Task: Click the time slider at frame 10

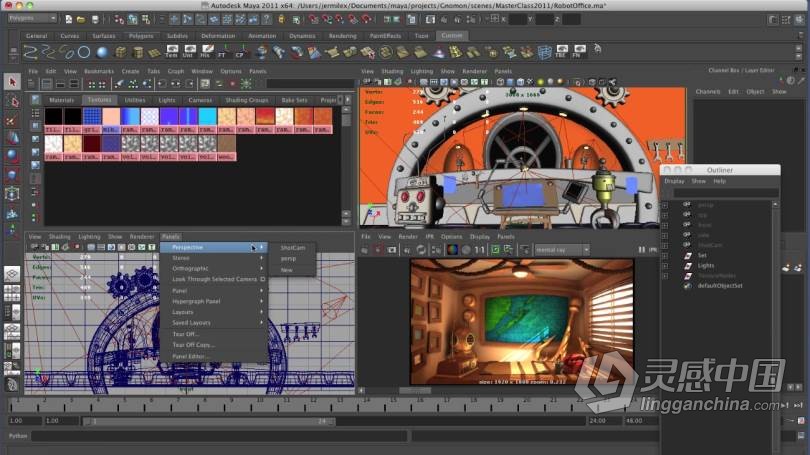Action: [259, 404]
